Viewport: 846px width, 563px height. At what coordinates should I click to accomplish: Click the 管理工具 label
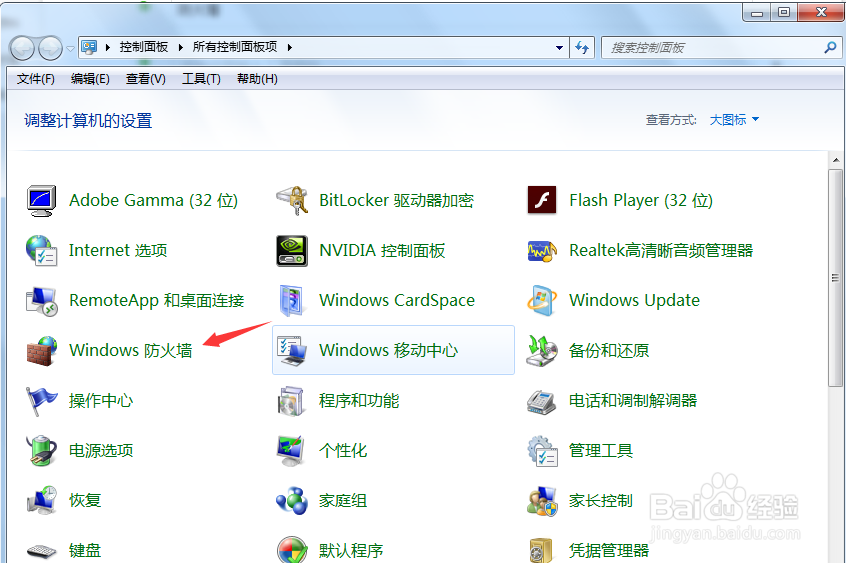pyautogui.click(x=601, y=451)
